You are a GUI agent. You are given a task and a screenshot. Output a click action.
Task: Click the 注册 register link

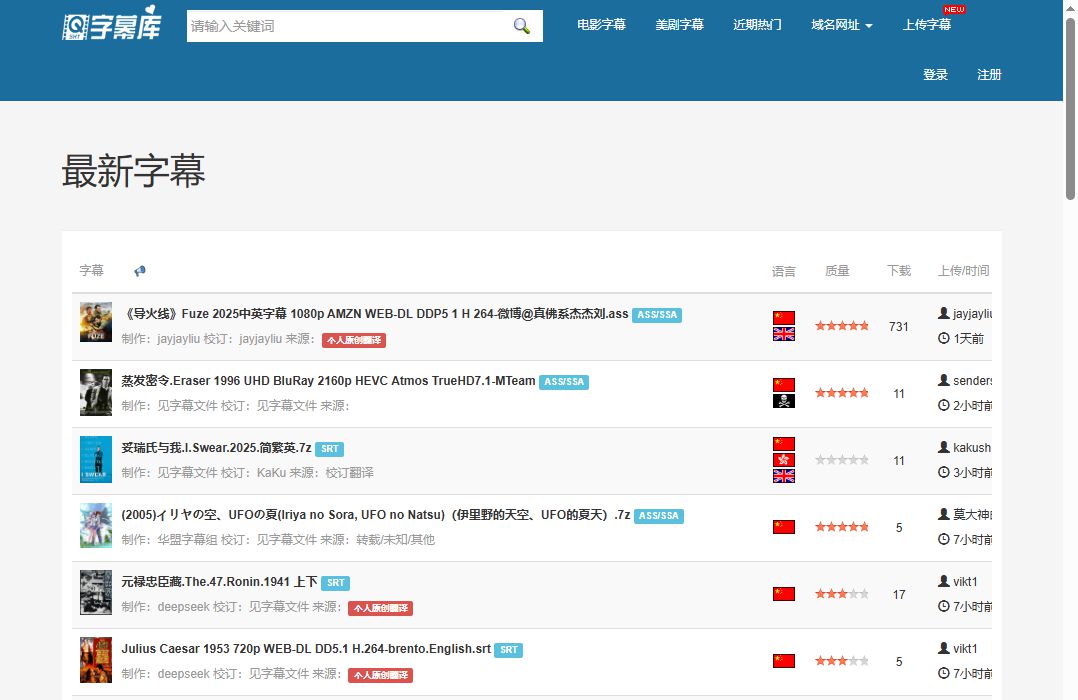click(x=989, y=75)
